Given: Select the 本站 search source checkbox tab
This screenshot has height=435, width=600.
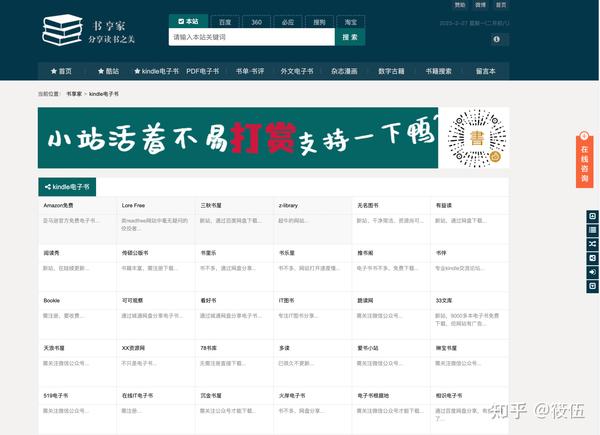Looking at the screenshot, I should [188, 21].
